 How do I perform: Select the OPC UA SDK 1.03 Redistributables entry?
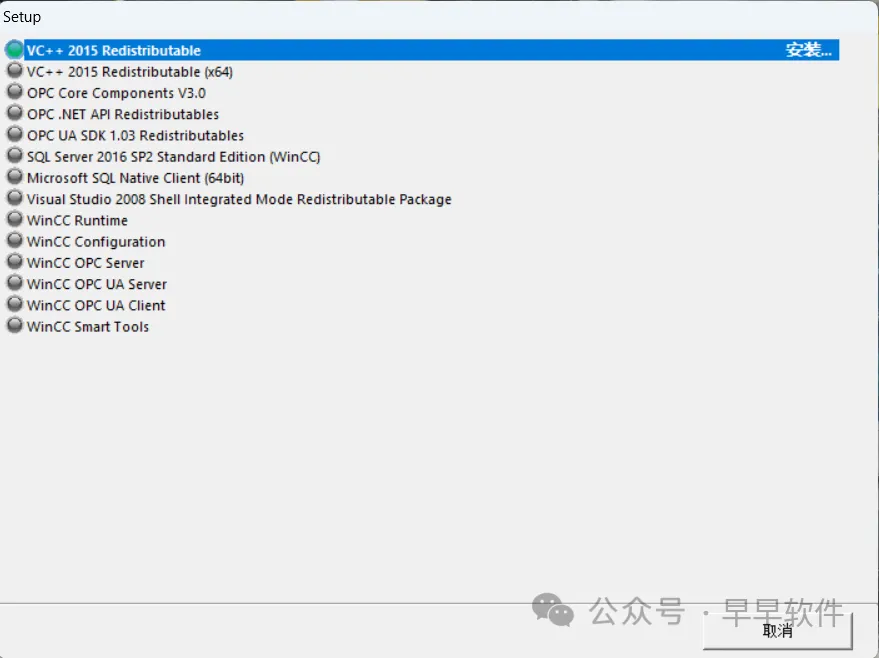(x=135, y=136)
